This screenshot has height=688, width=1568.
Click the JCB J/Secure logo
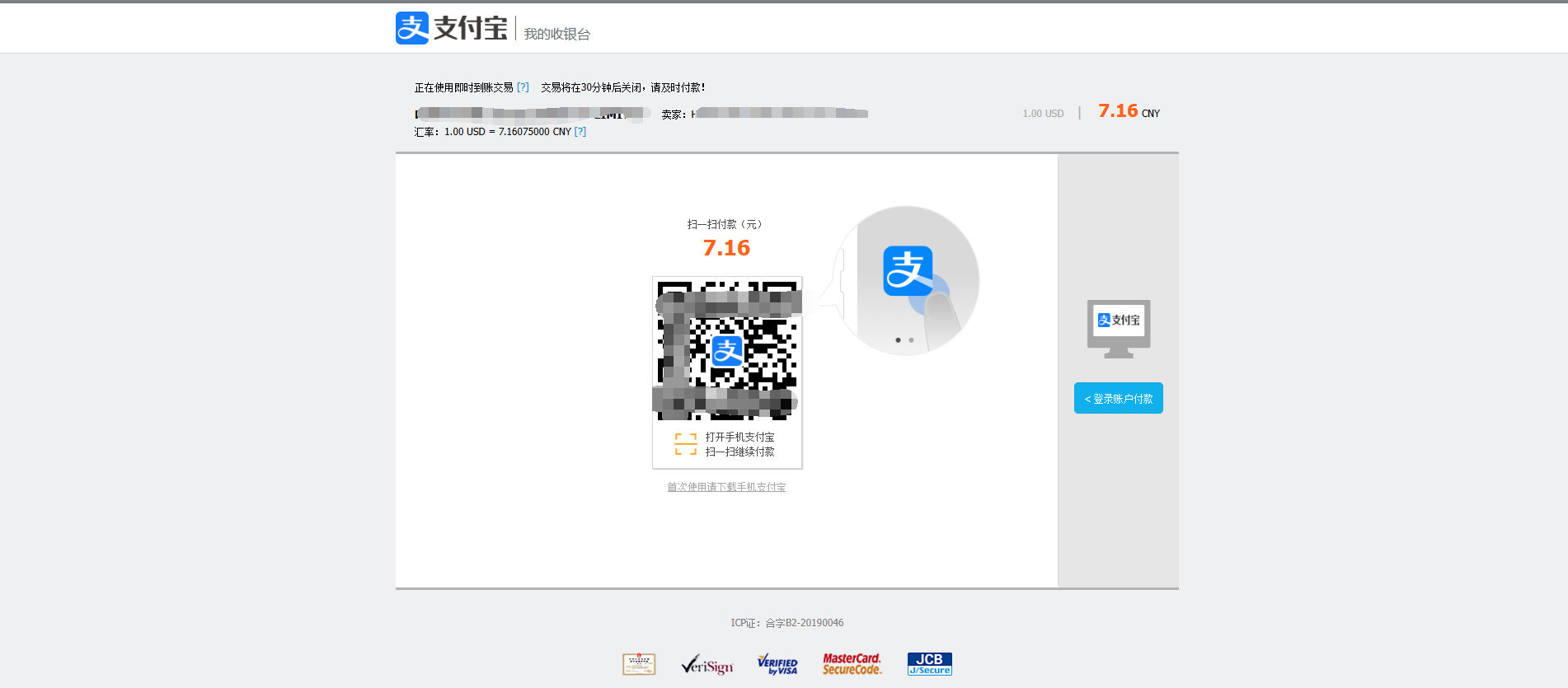[930, 664]
